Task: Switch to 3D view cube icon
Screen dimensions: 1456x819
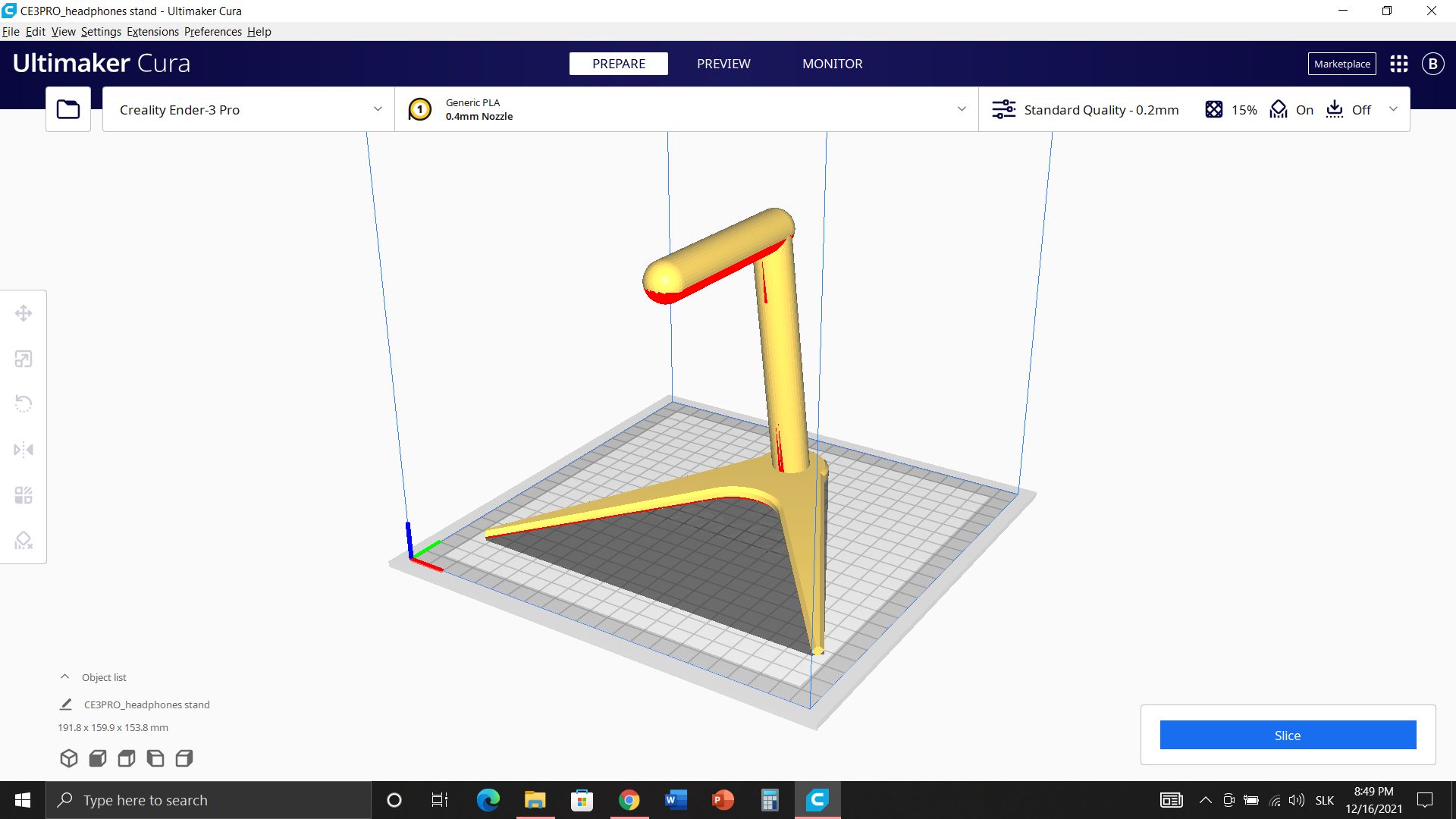Action: [69, 758]
